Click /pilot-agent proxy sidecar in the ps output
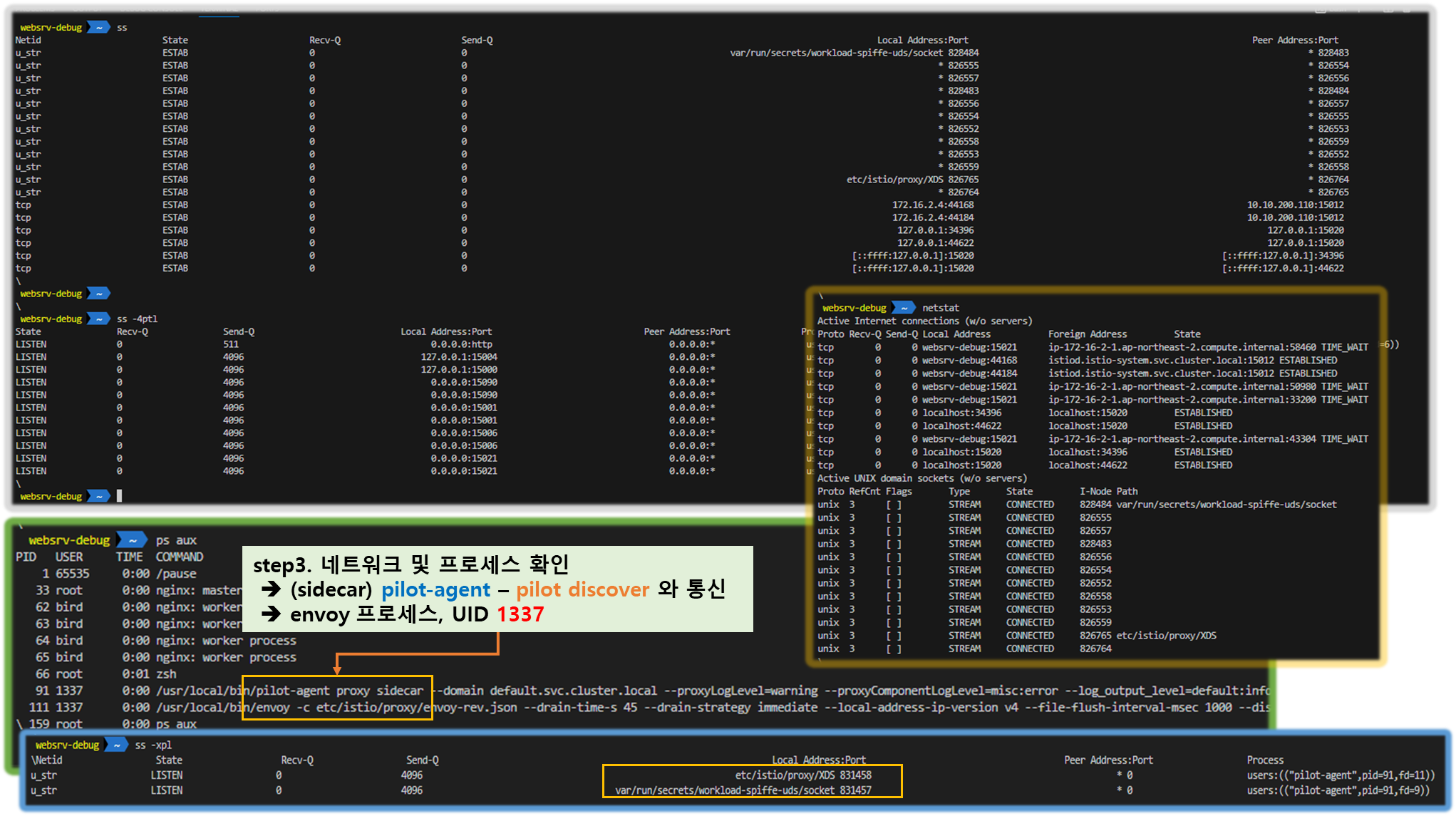The height and width of the screenshot is (816, 1456). click(x=335, y=691)
